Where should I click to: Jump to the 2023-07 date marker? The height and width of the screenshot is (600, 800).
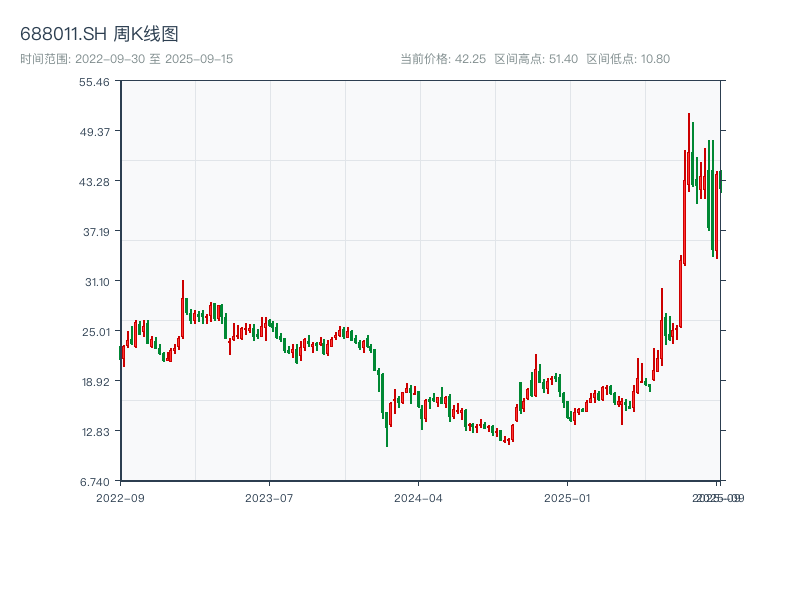pos(269,497)
